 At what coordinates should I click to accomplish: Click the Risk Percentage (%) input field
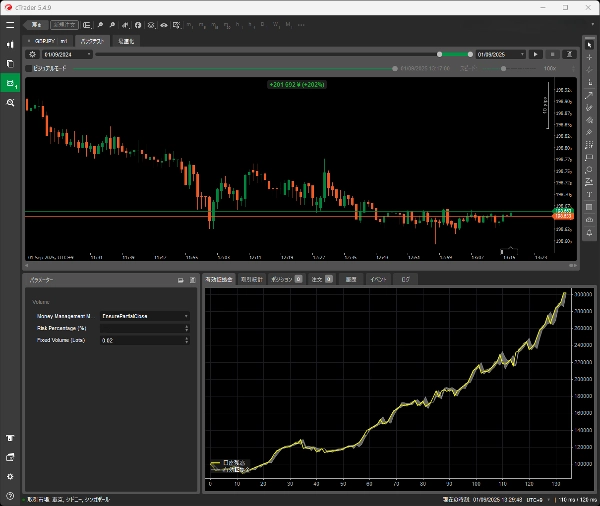click(145, 328)
